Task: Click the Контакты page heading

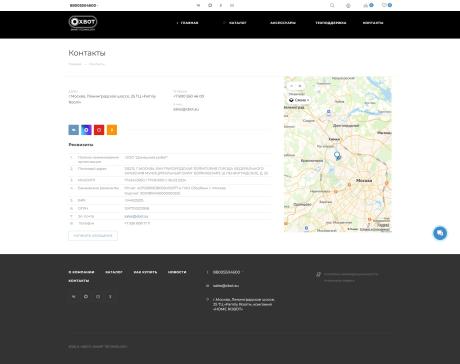Action: (x=87, y=53)
